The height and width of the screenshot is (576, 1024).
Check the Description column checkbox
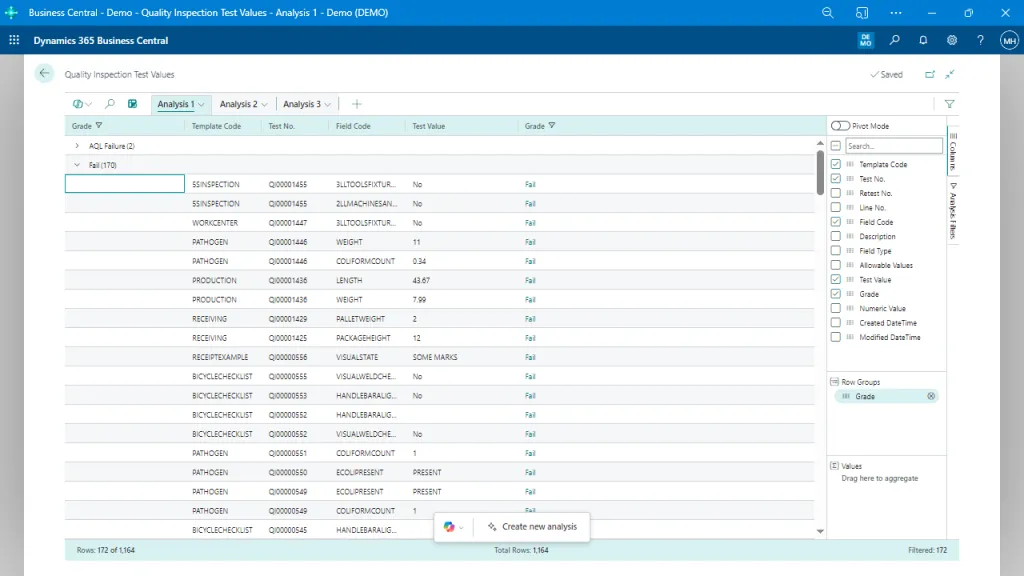[x=836, y=236]
